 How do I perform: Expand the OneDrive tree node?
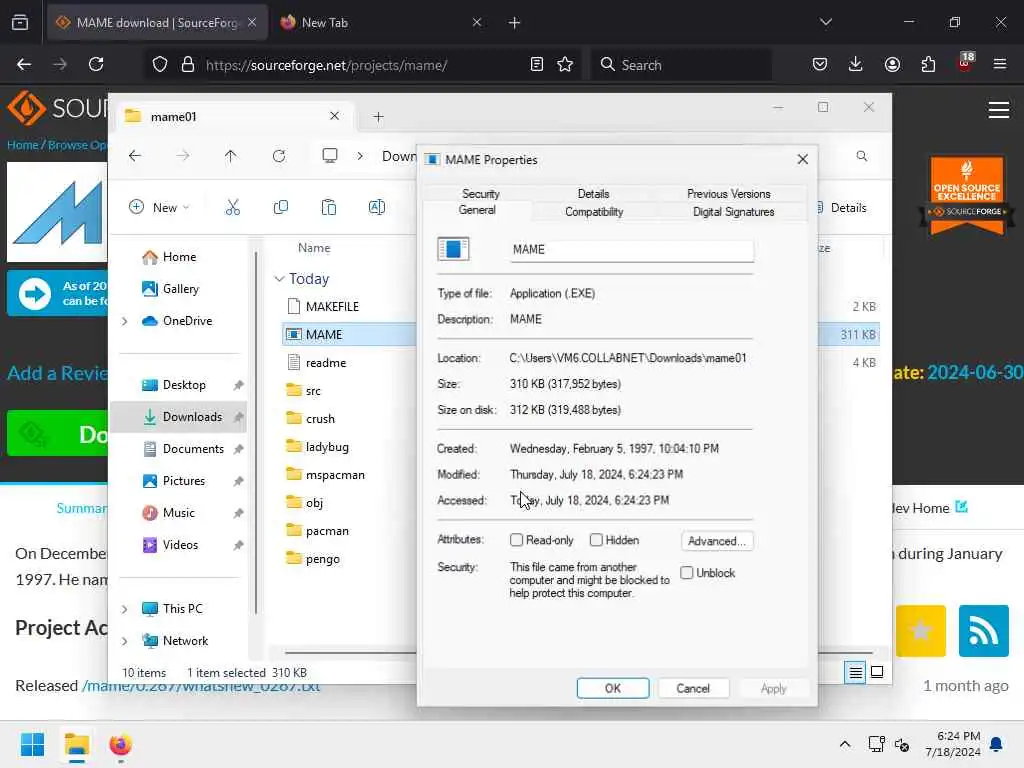124,321
